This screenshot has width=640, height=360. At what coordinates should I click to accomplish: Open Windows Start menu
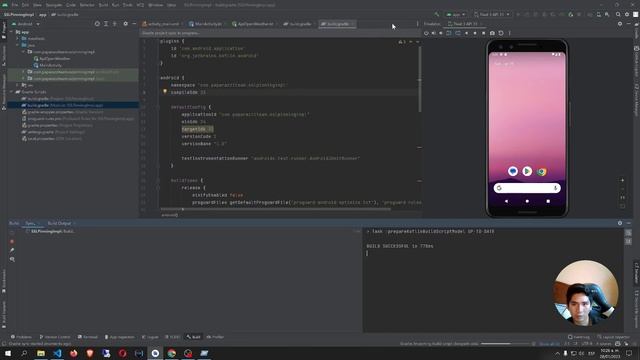pyautogui.click(x=8, y=353)
